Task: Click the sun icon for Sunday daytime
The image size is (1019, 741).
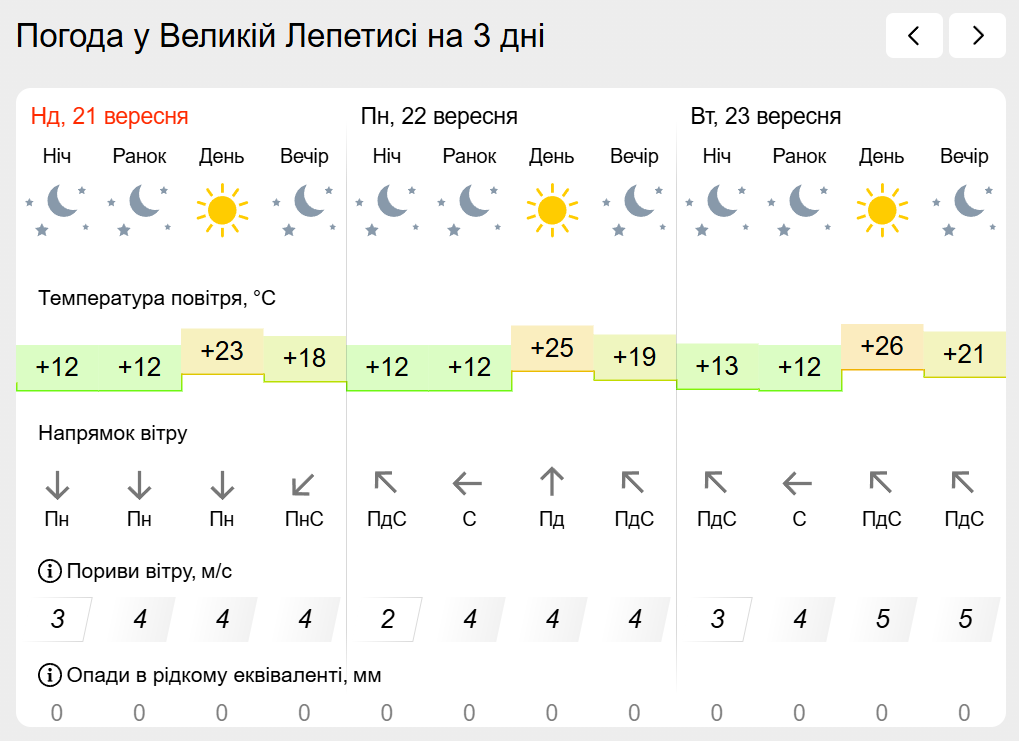Action: [x=222, y=209]
